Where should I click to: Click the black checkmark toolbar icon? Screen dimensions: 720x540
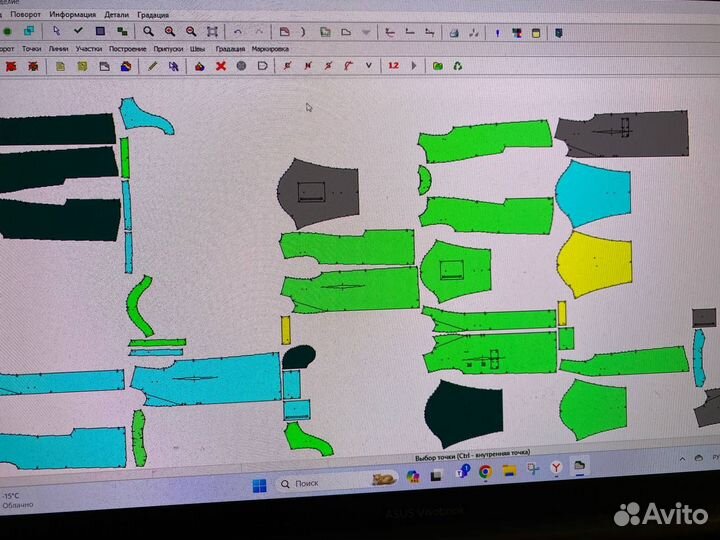click(78, 32)
